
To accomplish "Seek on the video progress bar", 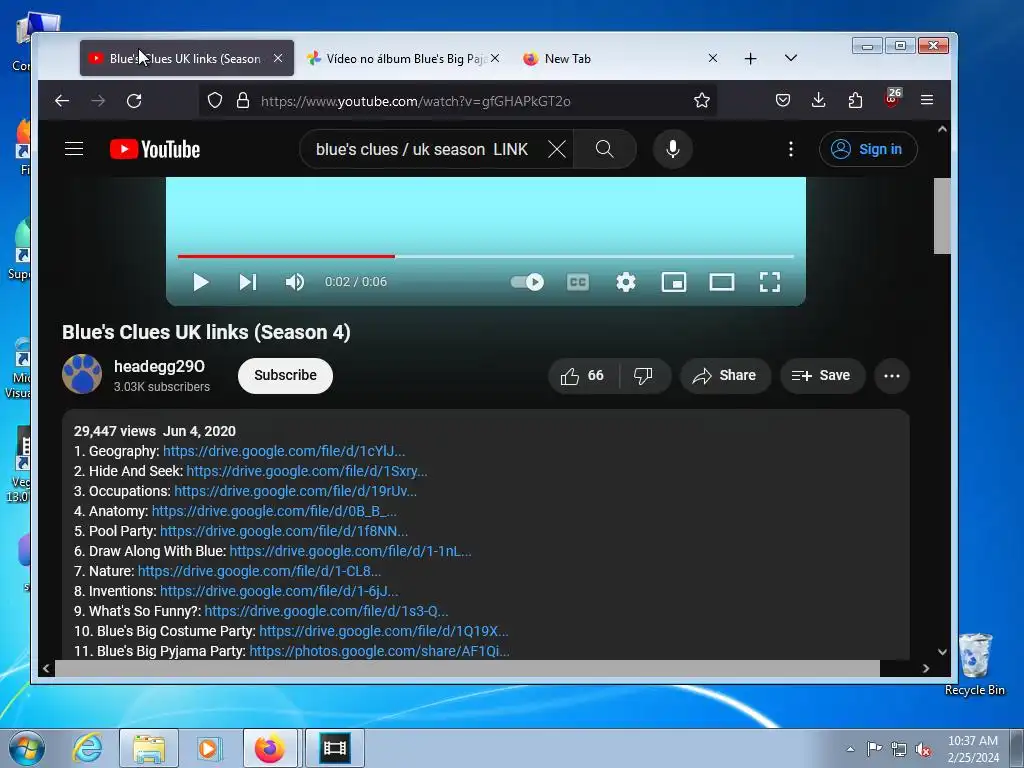I will pyautogui.click(x=485, y=257).
